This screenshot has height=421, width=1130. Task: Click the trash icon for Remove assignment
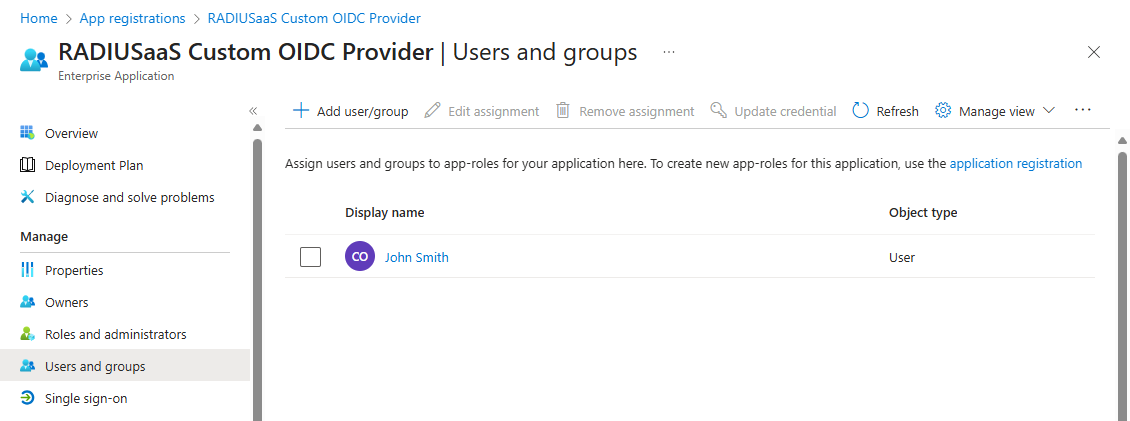click(x=563, y=110)
